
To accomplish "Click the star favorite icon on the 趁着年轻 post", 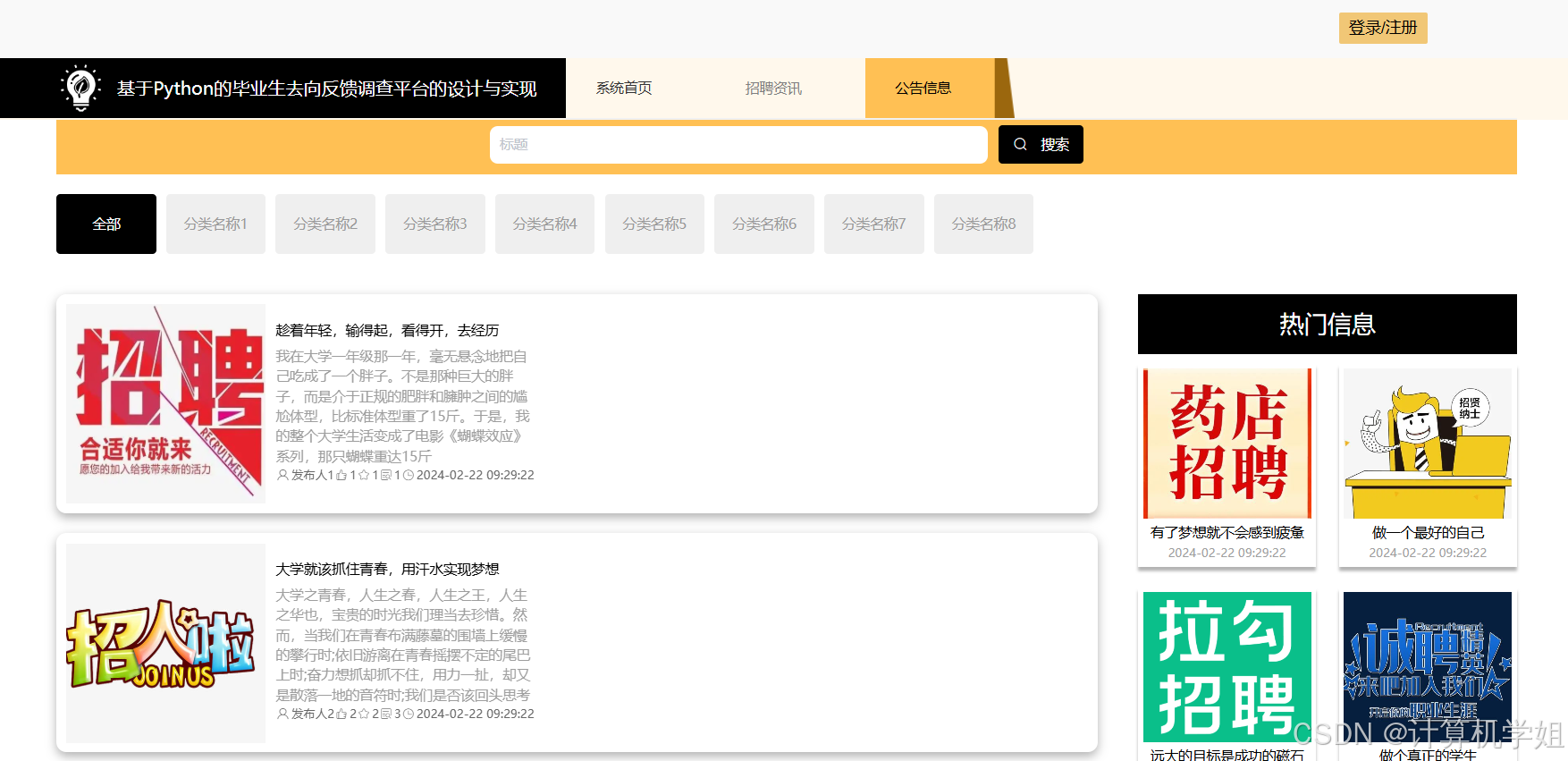I will pos(364,476).
